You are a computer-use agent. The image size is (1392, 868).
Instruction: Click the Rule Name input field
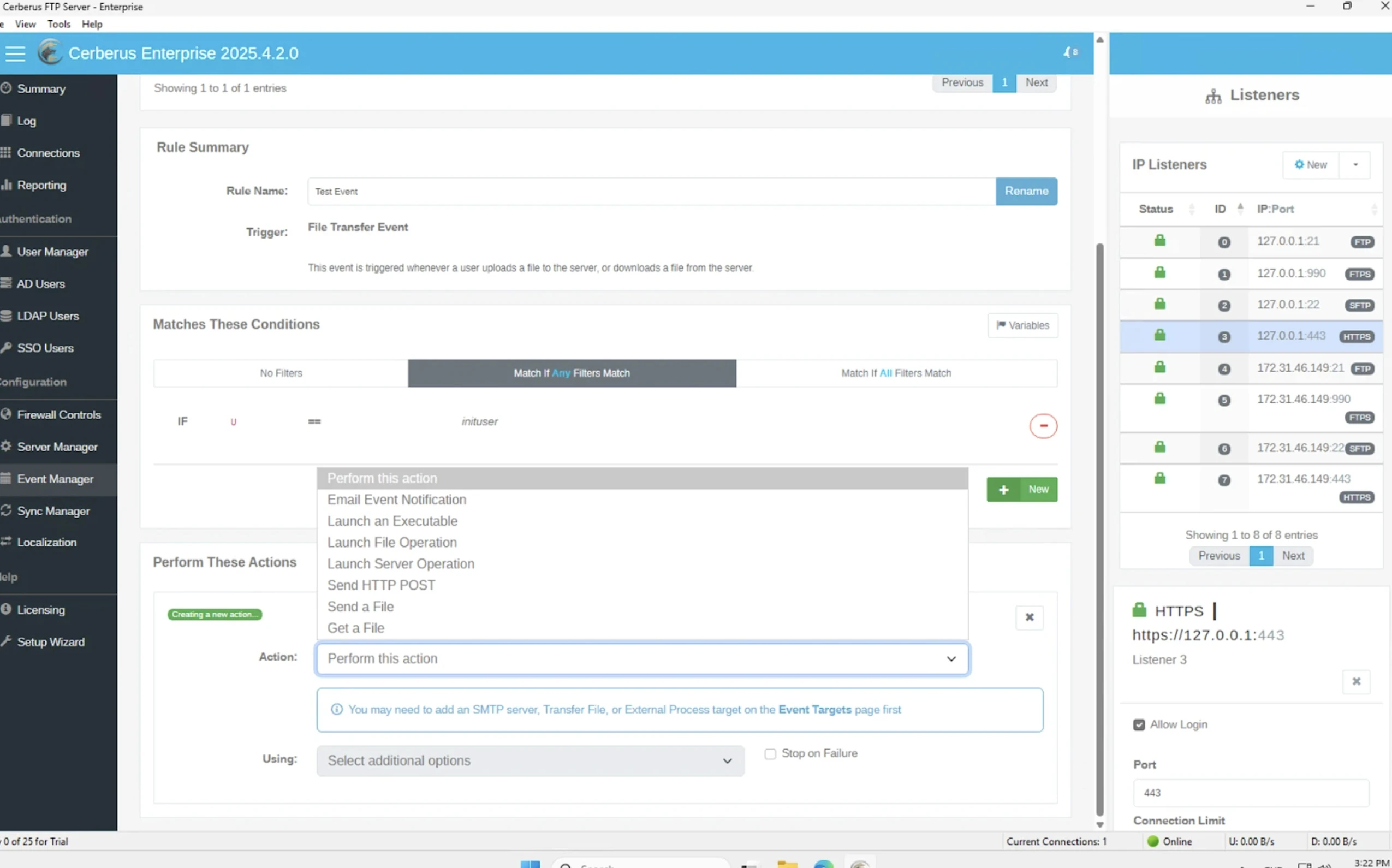pyautogui.click(x=652, y=191)
